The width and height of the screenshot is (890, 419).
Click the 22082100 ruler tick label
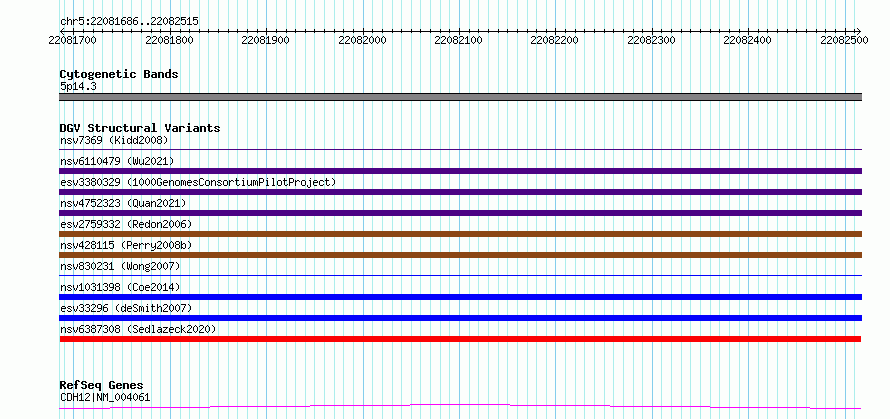(x=458, y=40)
